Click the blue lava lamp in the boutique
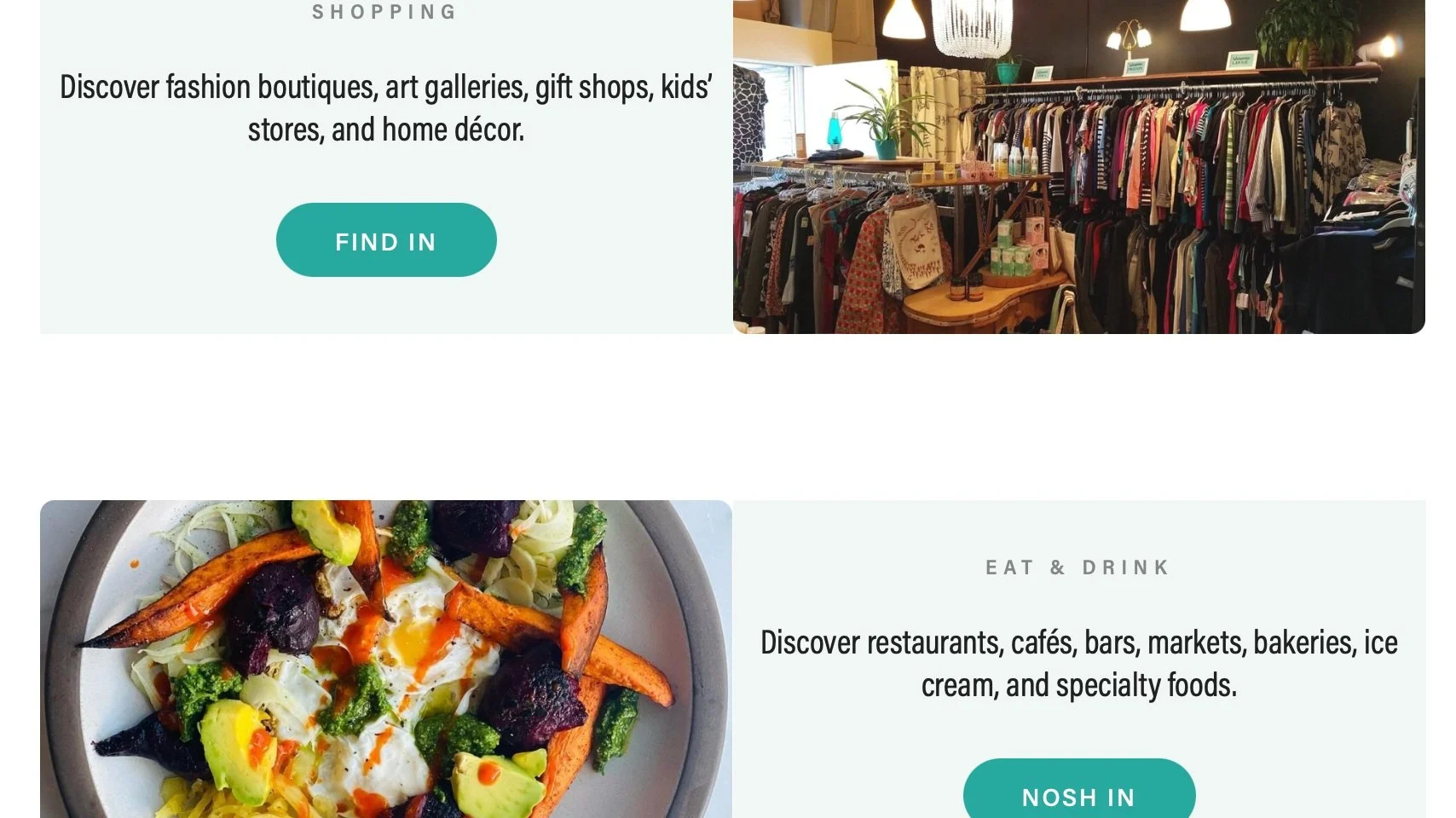The width and height of the screenshot is (1456, 818). [x=835, y=130]
